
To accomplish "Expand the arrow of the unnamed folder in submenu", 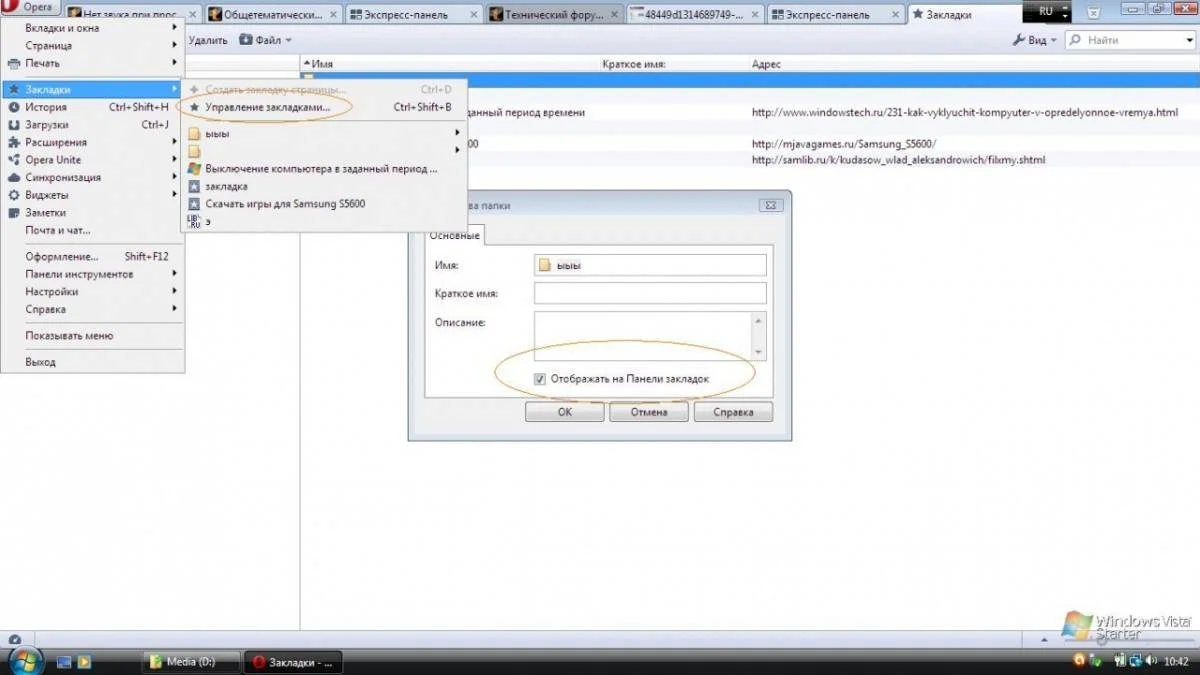I will [458, 150].
